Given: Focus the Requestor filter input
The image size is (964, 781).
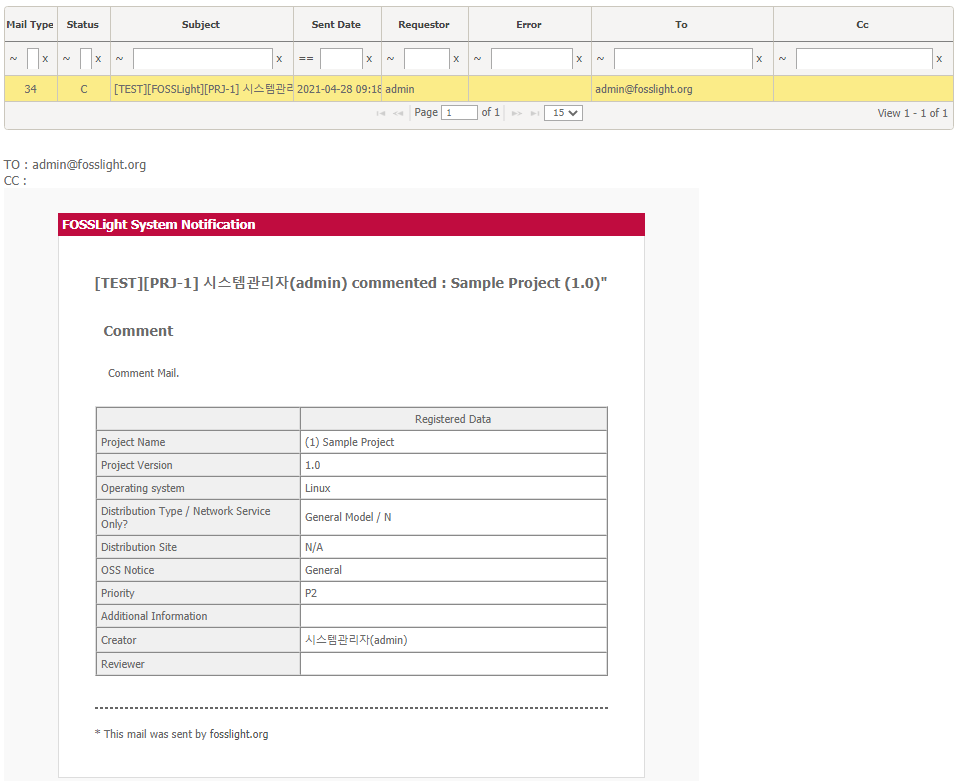Looking at the screenshot, I should (x=427, y=59).
